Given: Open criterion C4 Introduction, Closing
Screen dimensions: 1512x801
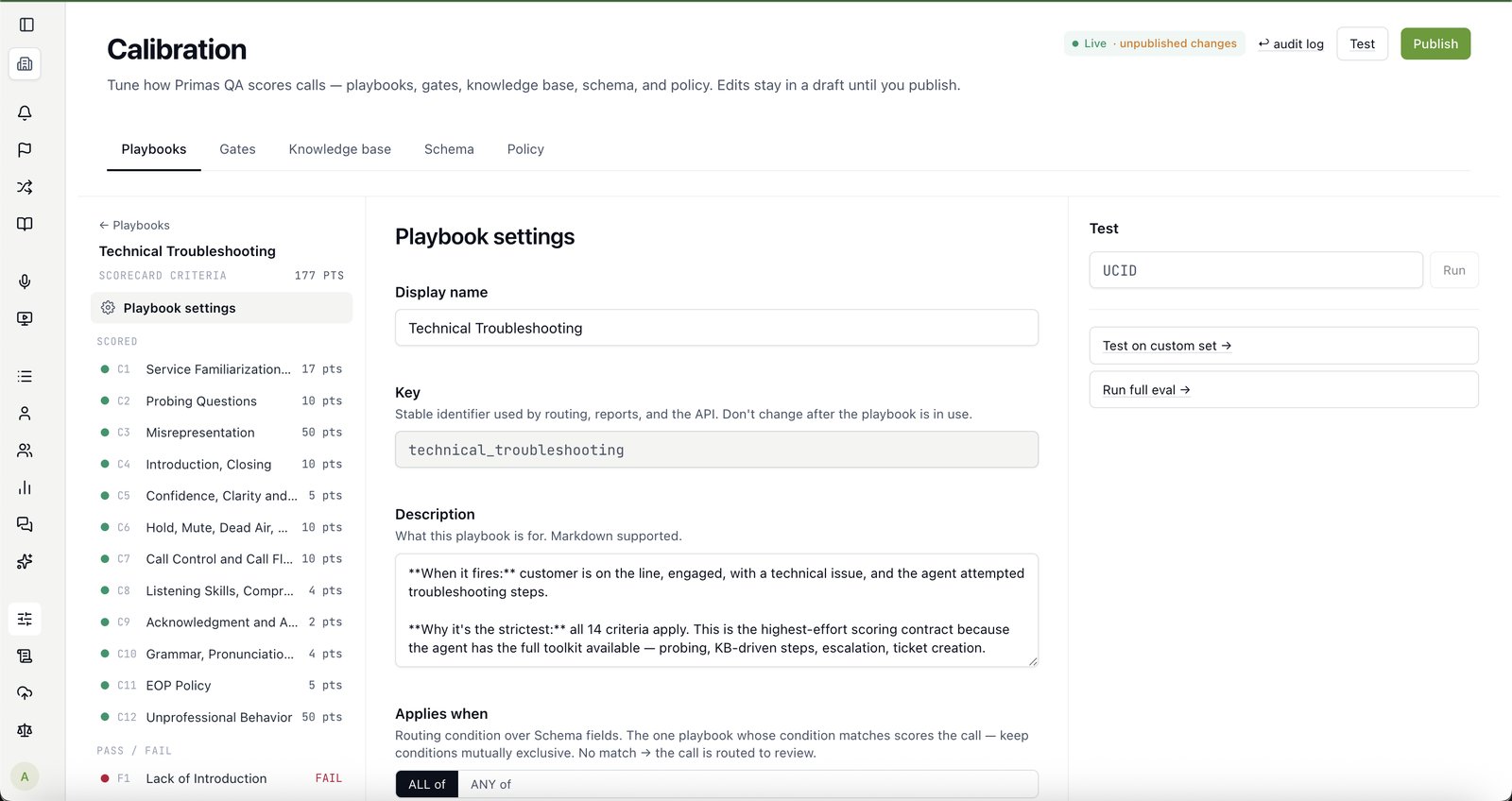Looking at the screenshot, I should tap(221, 464).
